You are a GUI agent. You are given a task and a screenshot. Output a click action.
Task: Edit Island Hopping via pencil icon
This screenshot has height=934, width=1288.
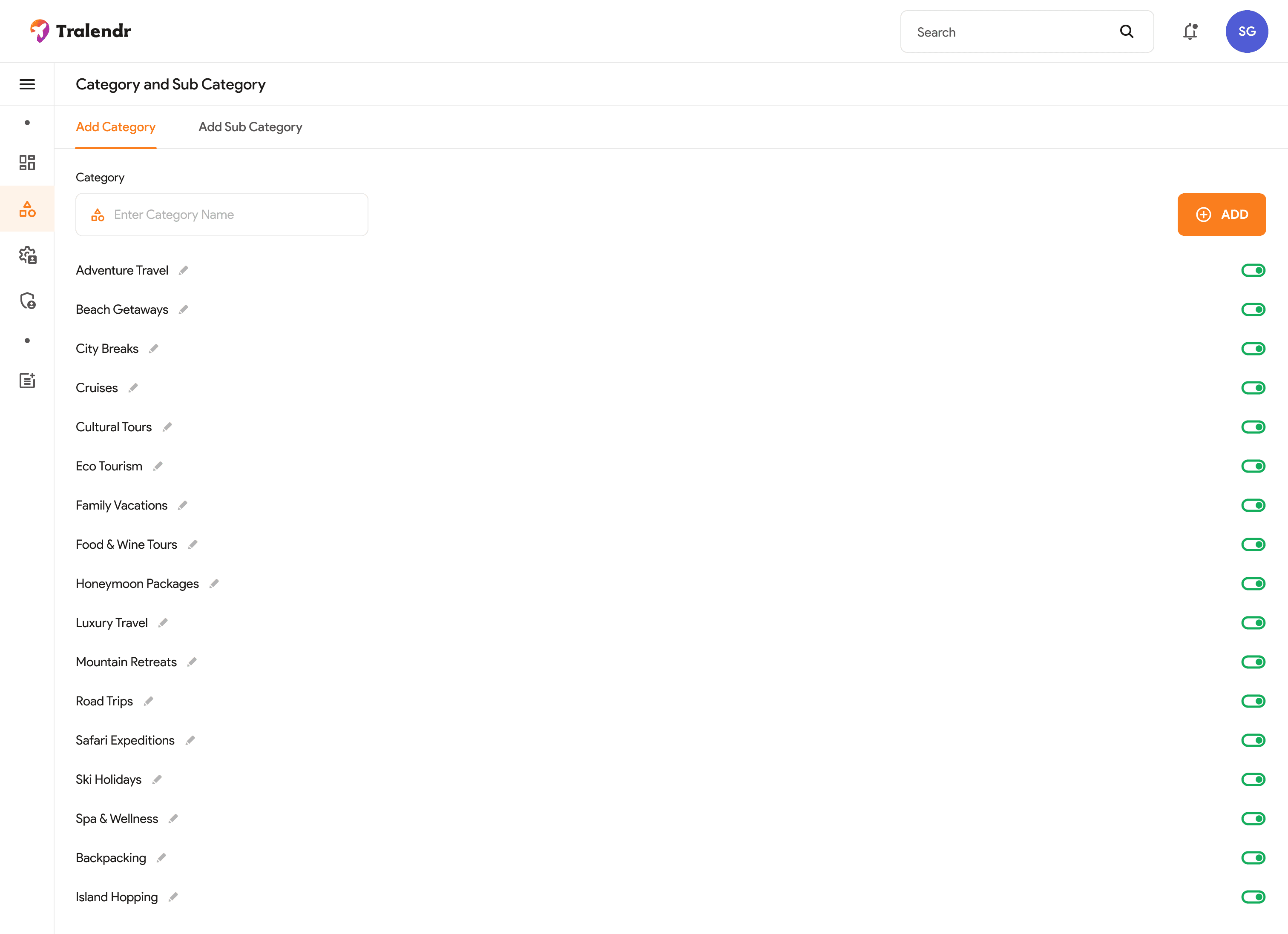[173, 897]
